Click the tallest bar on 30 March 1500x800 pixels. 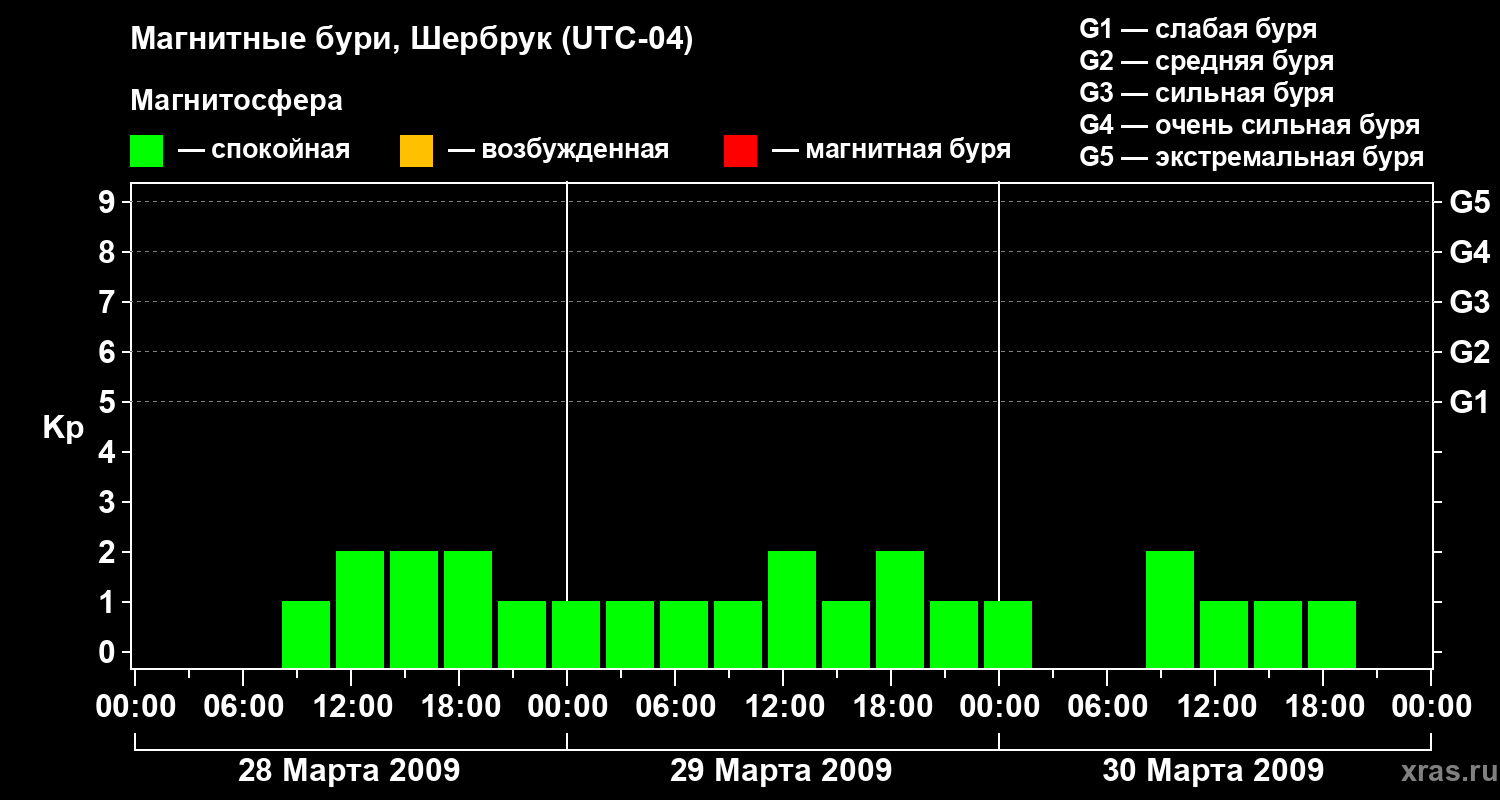(1170, 609)
